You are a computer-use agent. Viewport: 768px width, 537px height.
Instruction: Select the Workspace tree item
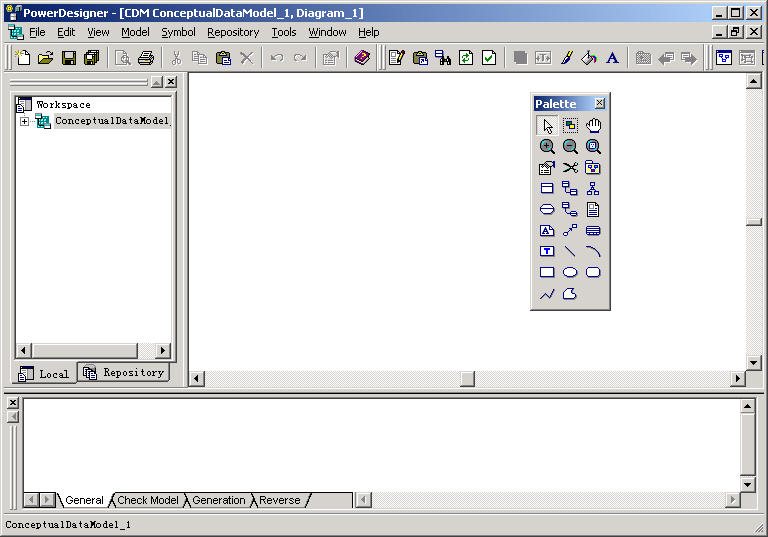point(64,105)
